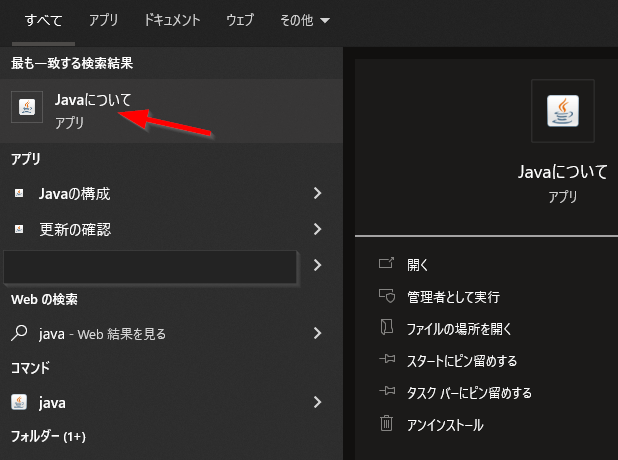Choose タスク バーにピン留めする
The height and width of the screenshot is (460, 618).
[469, 393]
